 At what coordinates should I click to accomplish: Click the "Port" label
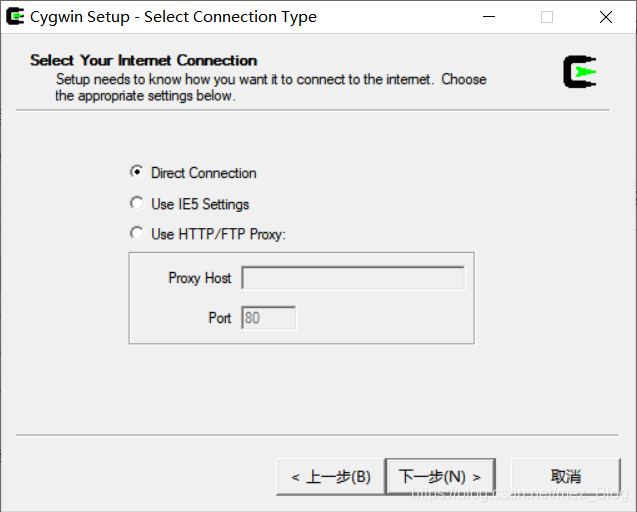(x=219, y=318)
